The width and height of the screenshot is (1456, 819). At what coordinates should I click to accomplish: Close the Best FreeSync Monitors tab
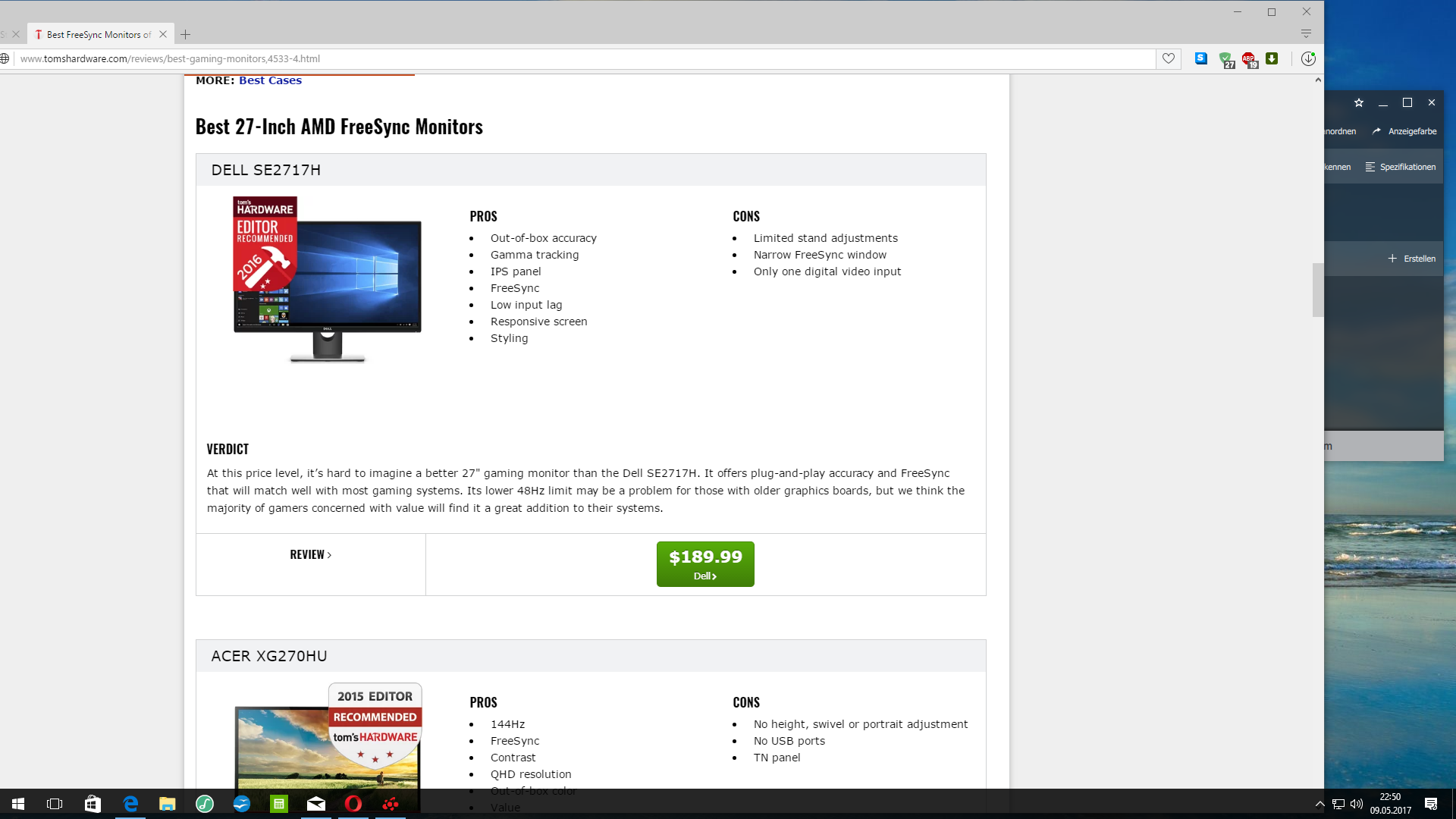click(x=163, y=34)
